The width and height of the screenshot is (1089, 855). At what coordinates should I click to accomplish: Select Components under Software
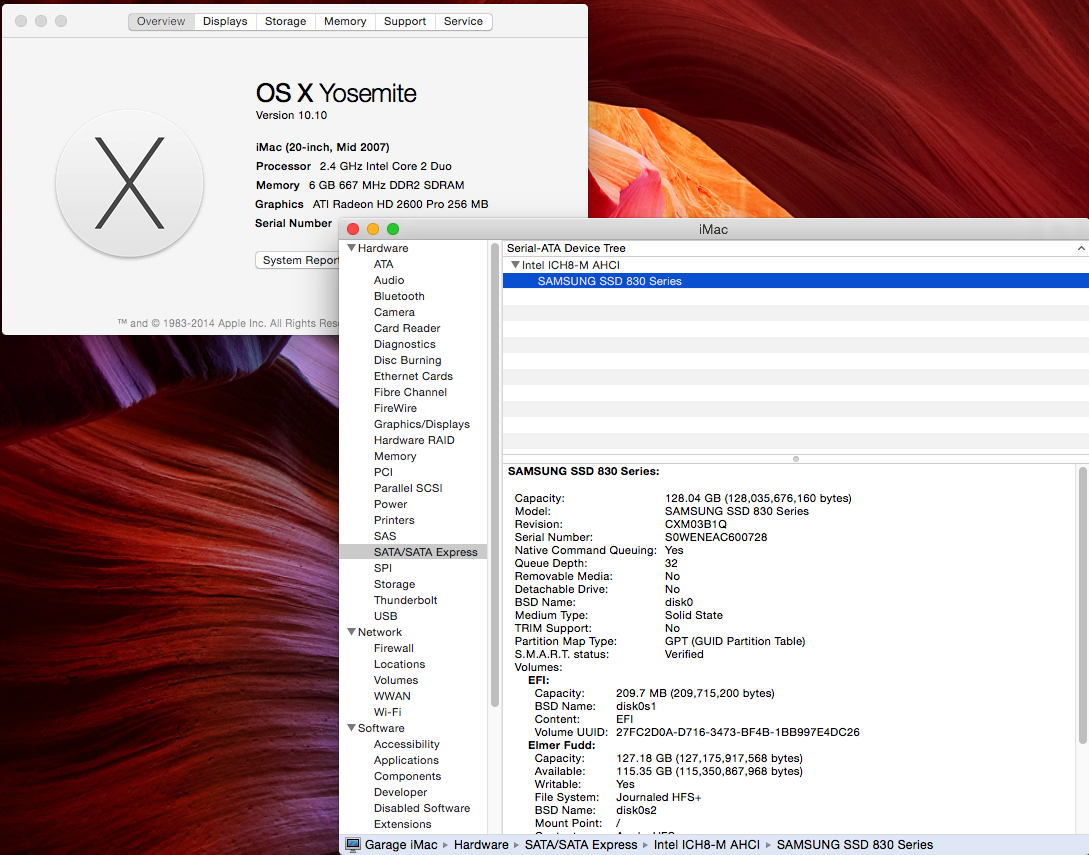(x=407, y=776)
